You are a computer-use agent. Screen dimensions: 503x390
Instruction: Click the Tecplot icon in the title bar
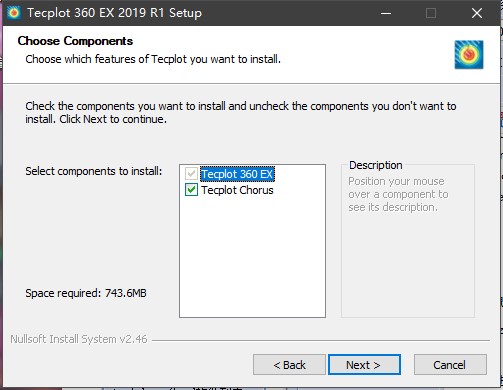coord(14,13)
